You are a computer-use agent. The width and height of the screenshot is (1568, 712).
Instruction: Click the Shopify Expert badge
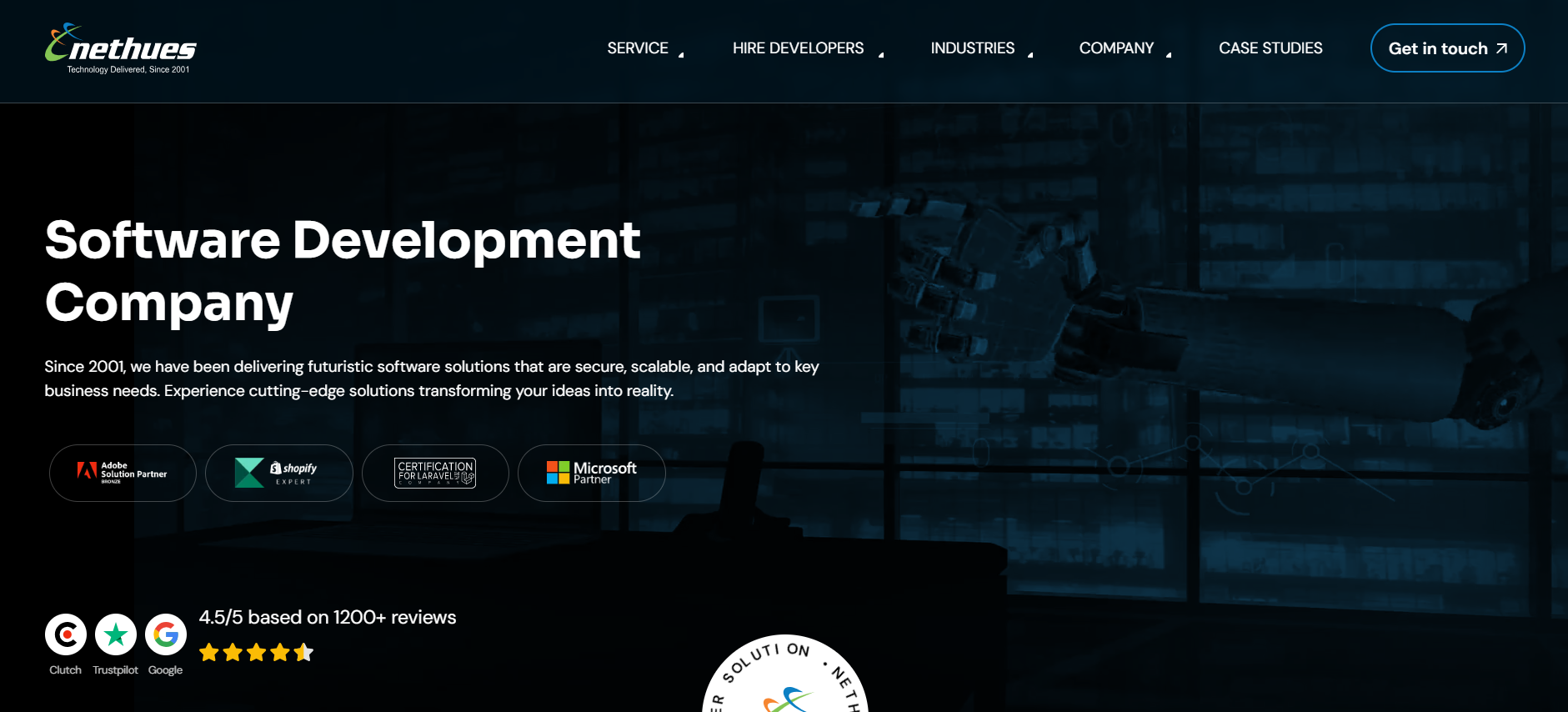(279, 473)
